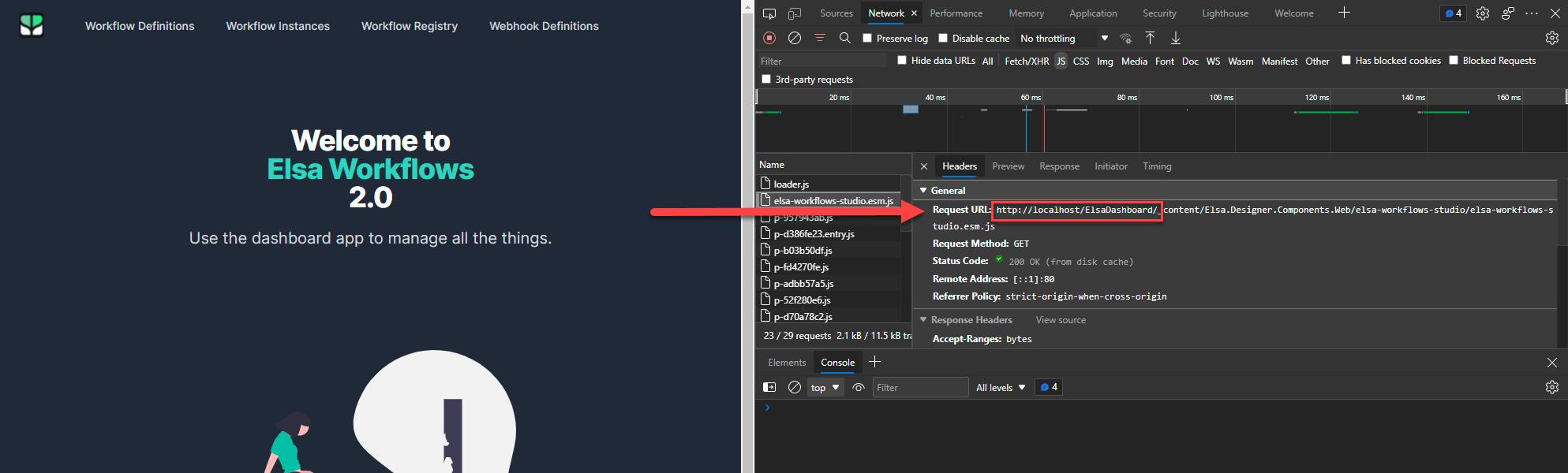Import HAR file with up arrow
The width and height of the screenshot is (1568, 473).
pyautogui.click(x=1151, y=38)
